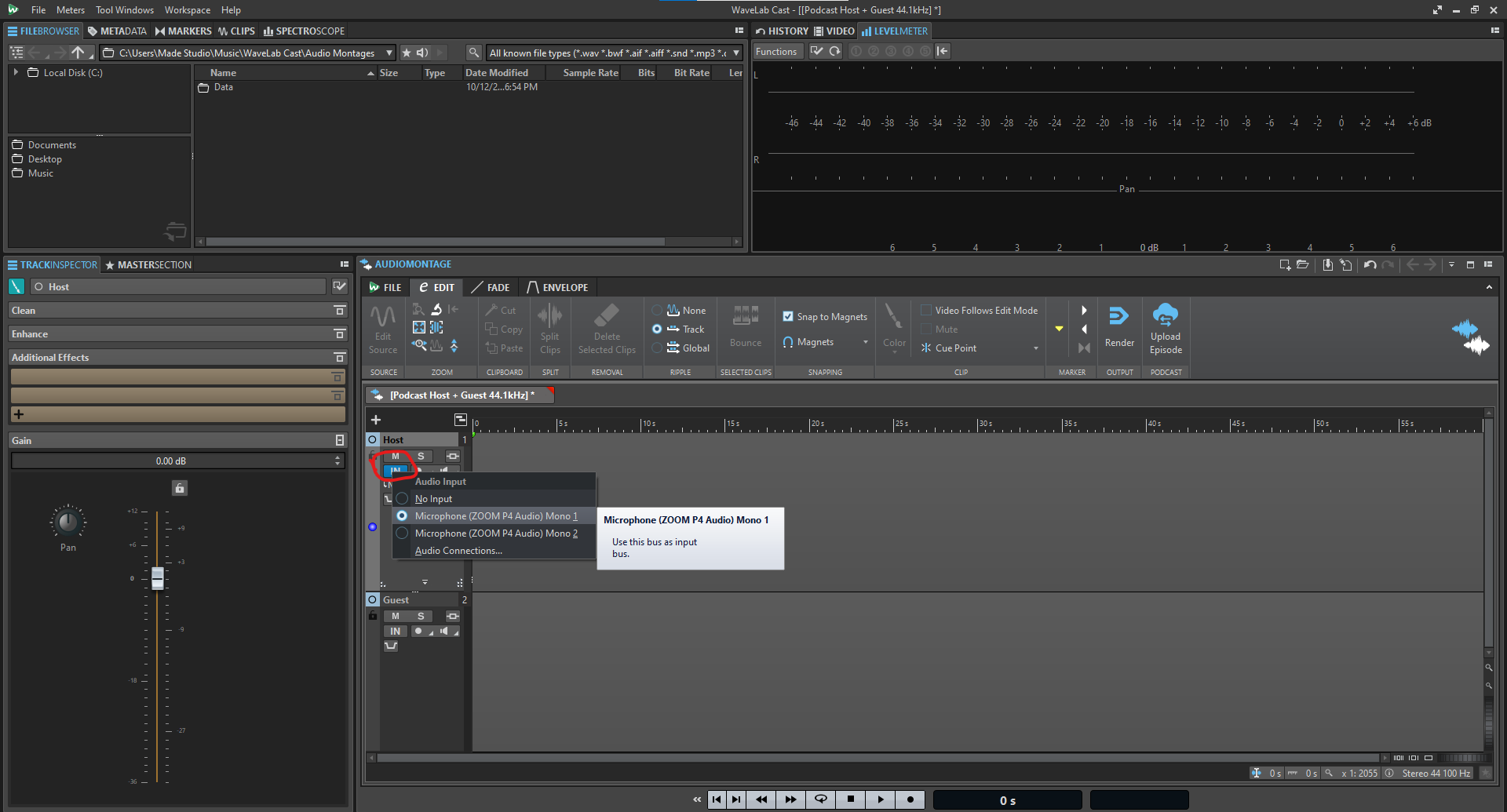Screen dimensions: 1507x812
Task: Open the Cue Point dropdown arrow
Action: pyautogui.click(x=1036, y=348)
